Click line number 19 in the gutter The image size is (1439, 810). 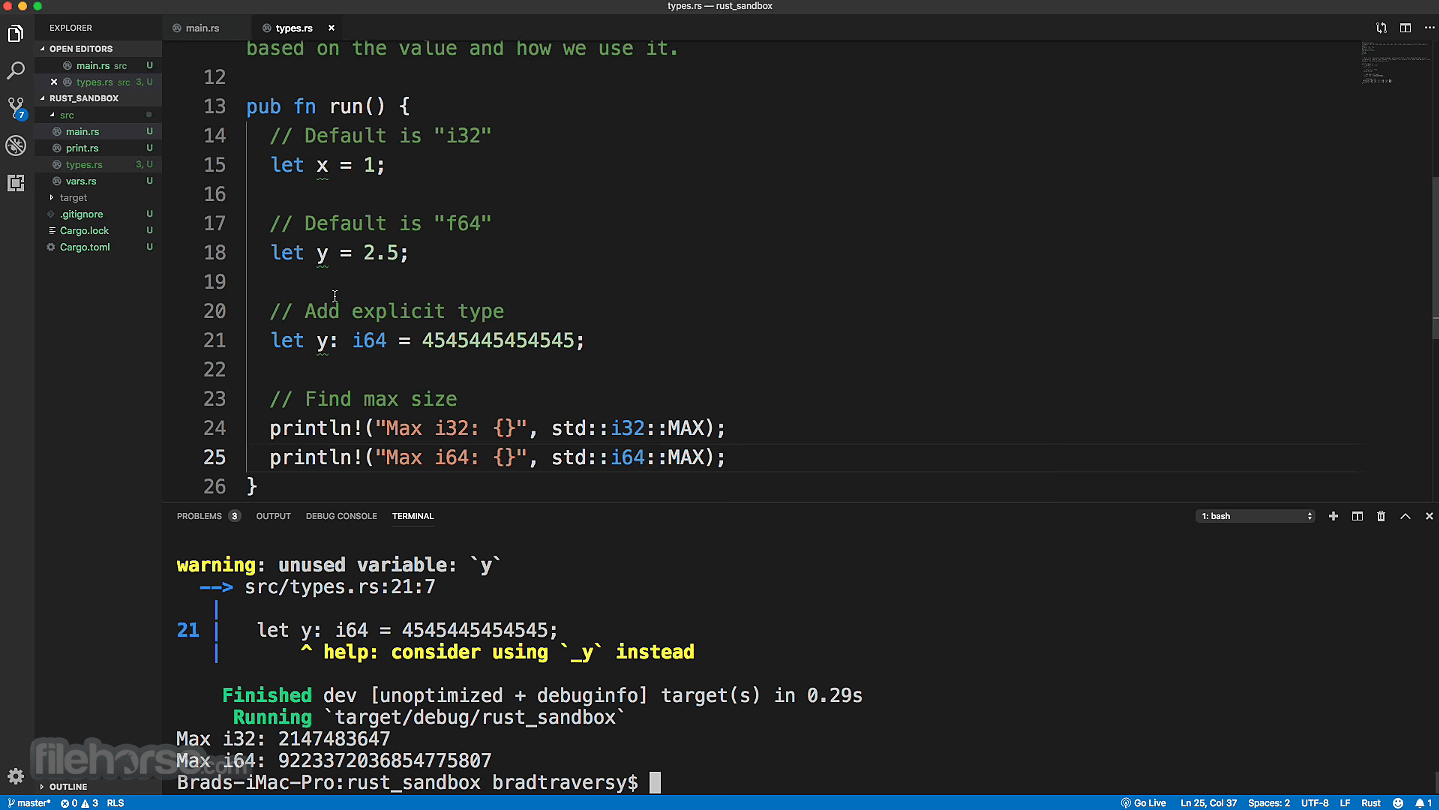coord(215,282)
